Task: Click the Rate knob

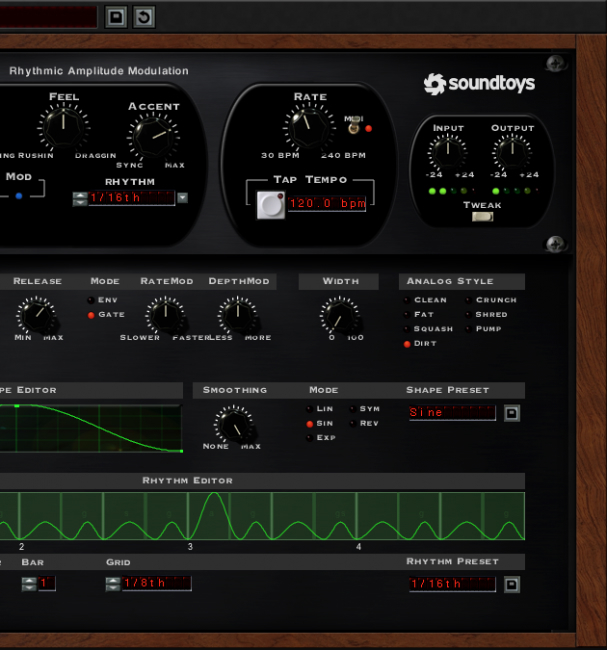Action: tap(309, 128)
